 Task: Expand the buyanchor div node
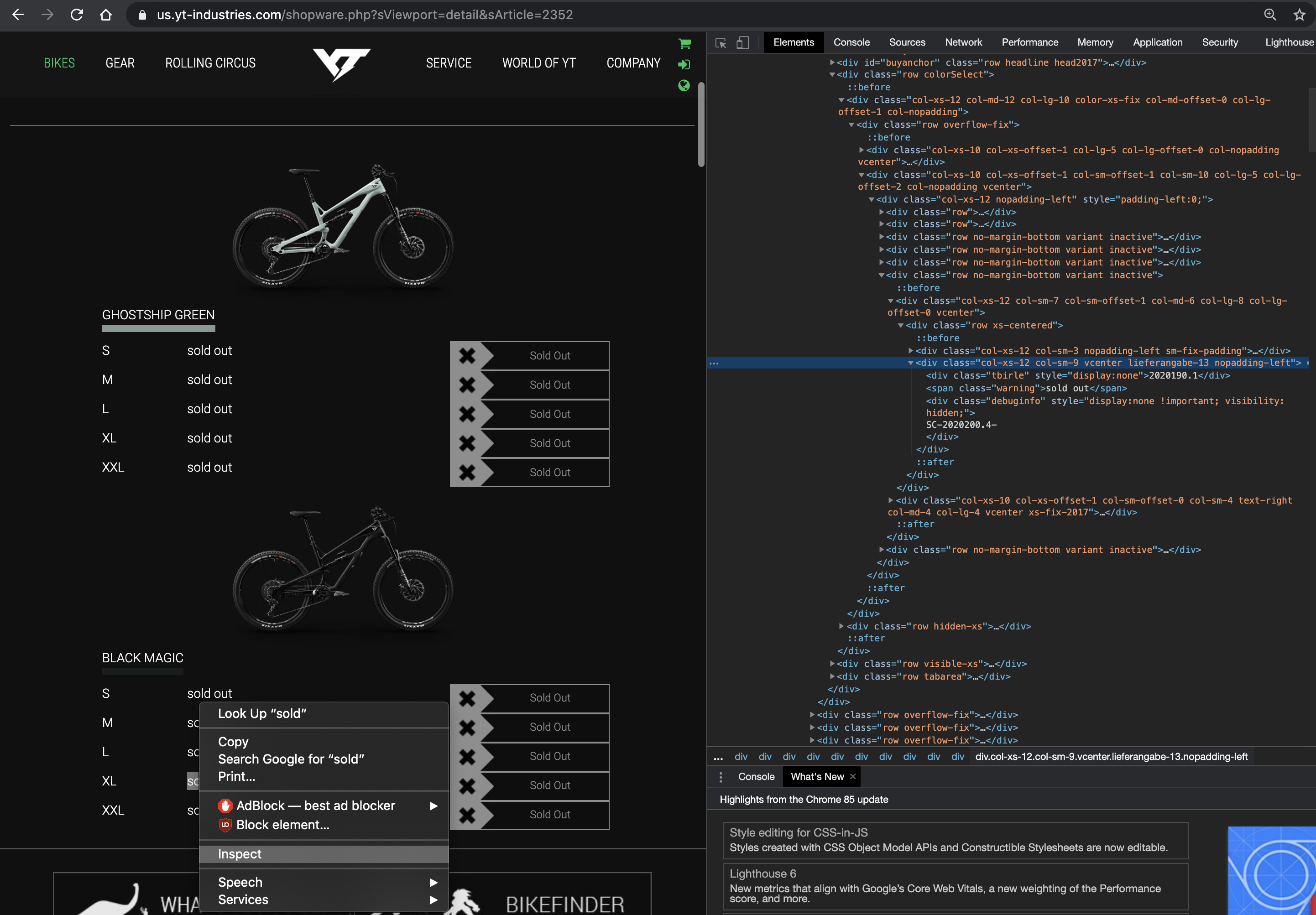pos(832,62)
